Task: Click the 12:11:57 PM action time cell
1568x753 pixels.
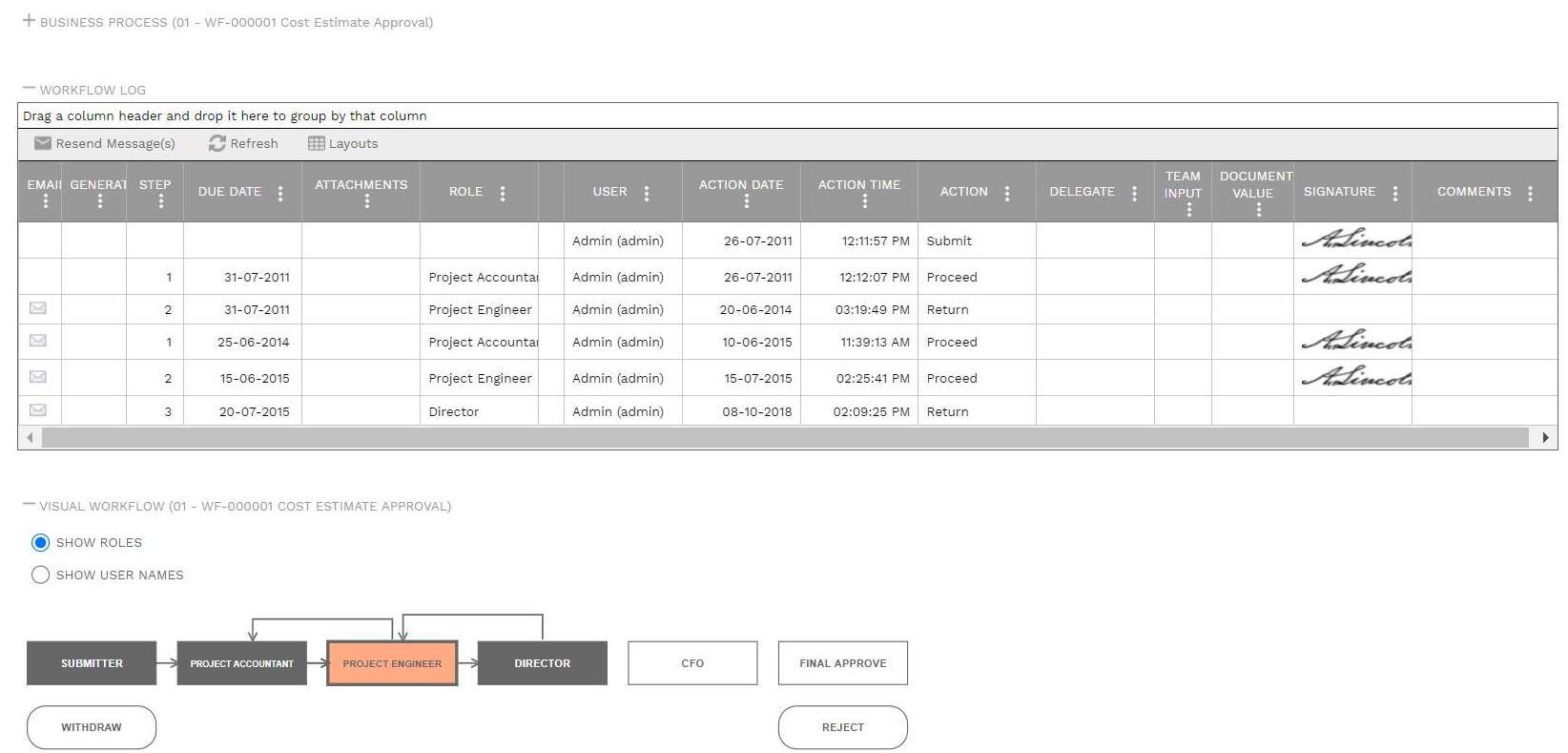Action: pyautogui.click(x=859, y=241)
